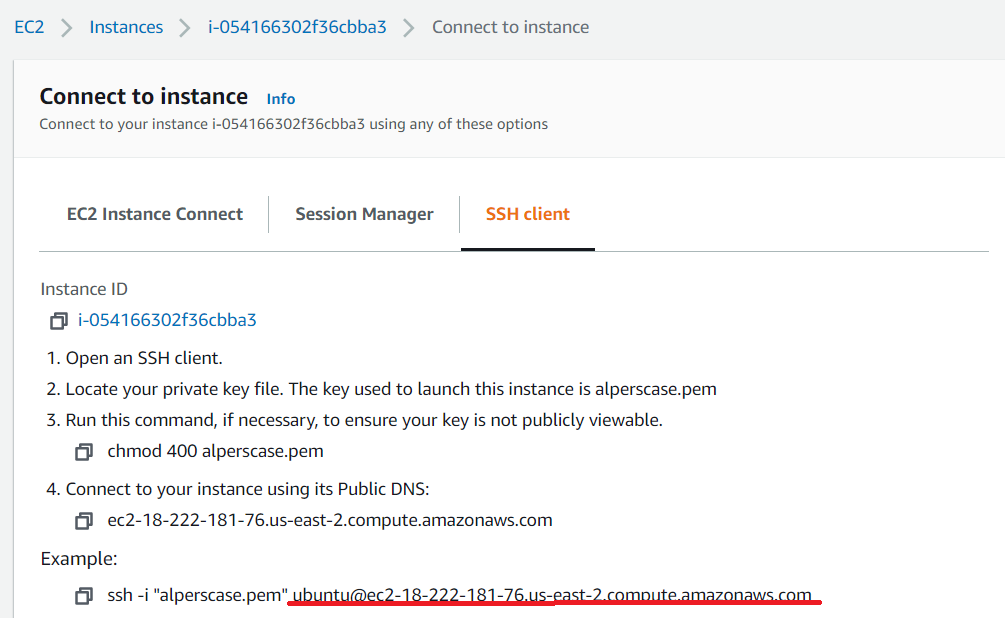Image resolution: width=1005 pixels, height=618 pixels.
Task: Select the chmod 400 command text
Action: pos(216,451)
